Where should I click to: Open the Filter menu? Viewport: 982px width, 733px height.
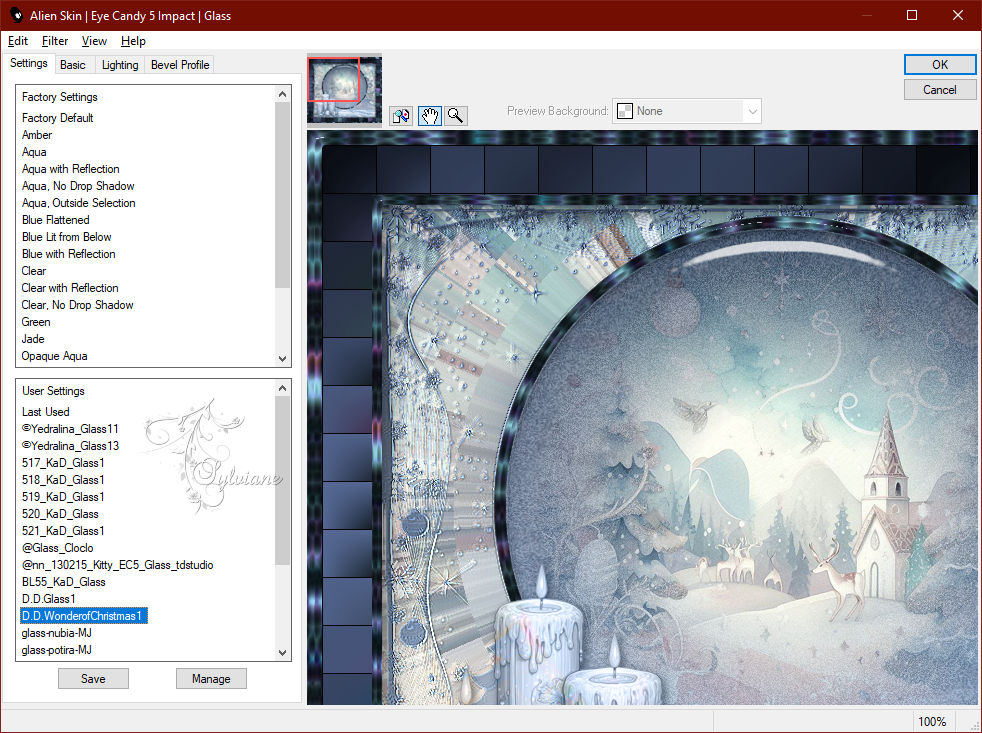55,41
